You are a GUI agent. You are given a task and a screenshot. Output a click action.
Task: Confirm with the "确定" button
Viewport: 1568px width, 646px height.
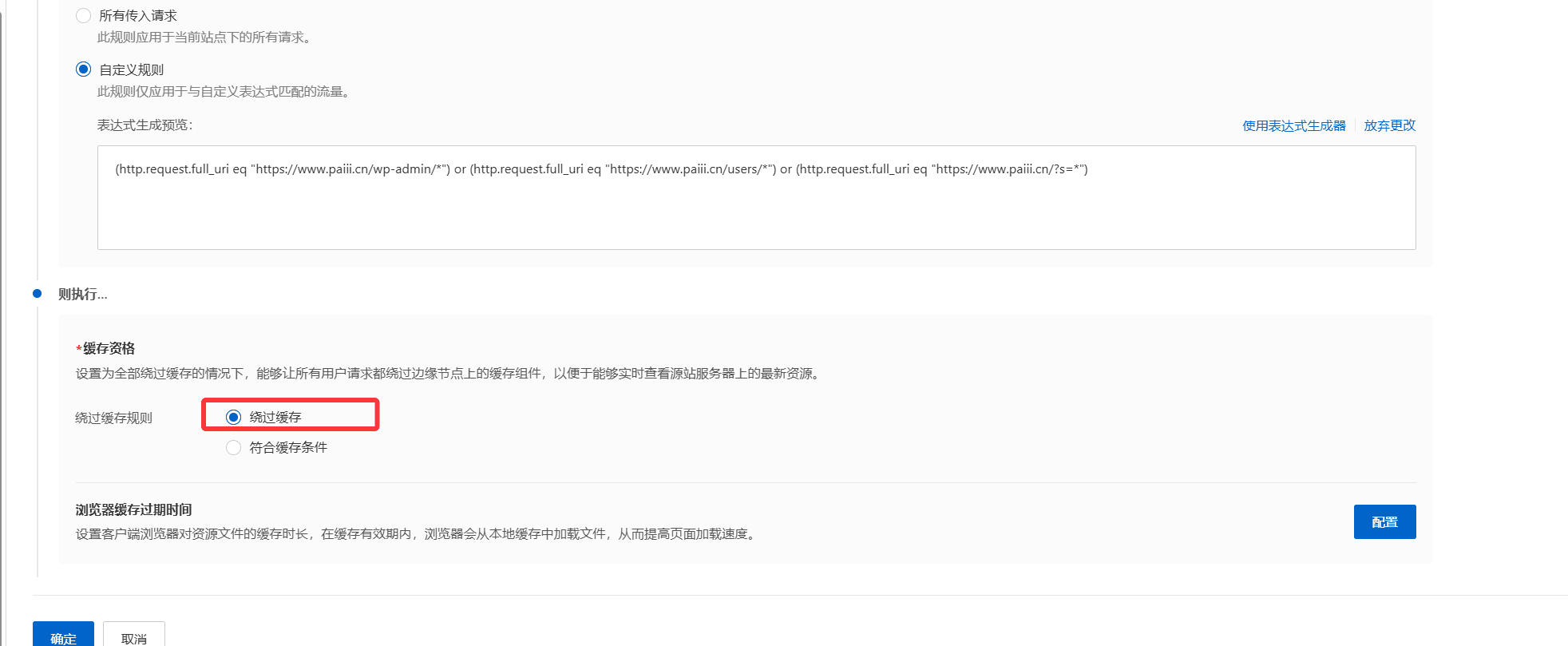click(x=63, y=636)
